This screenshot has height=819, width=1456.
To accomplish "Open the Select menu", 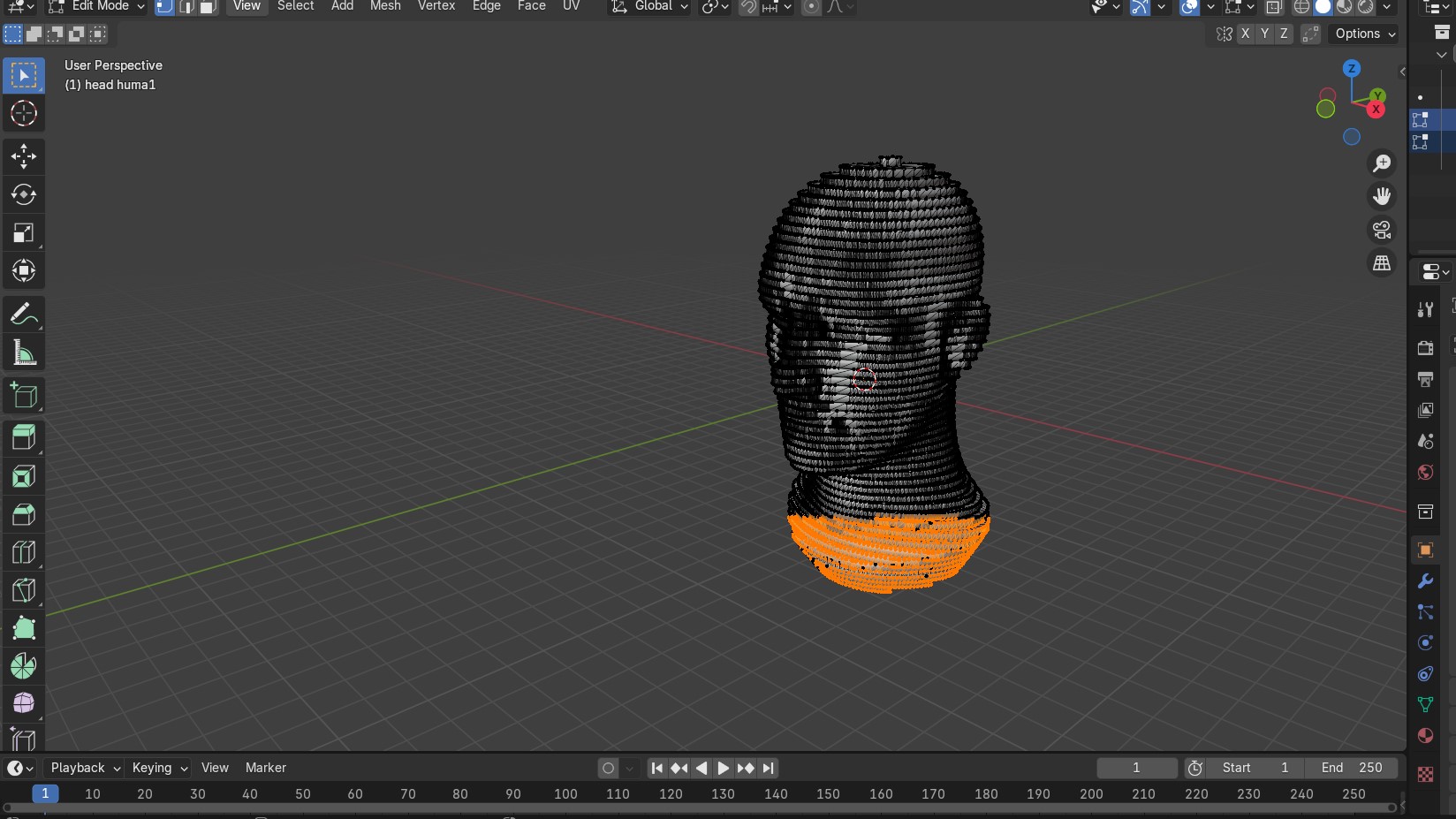I will pos(295,6).
